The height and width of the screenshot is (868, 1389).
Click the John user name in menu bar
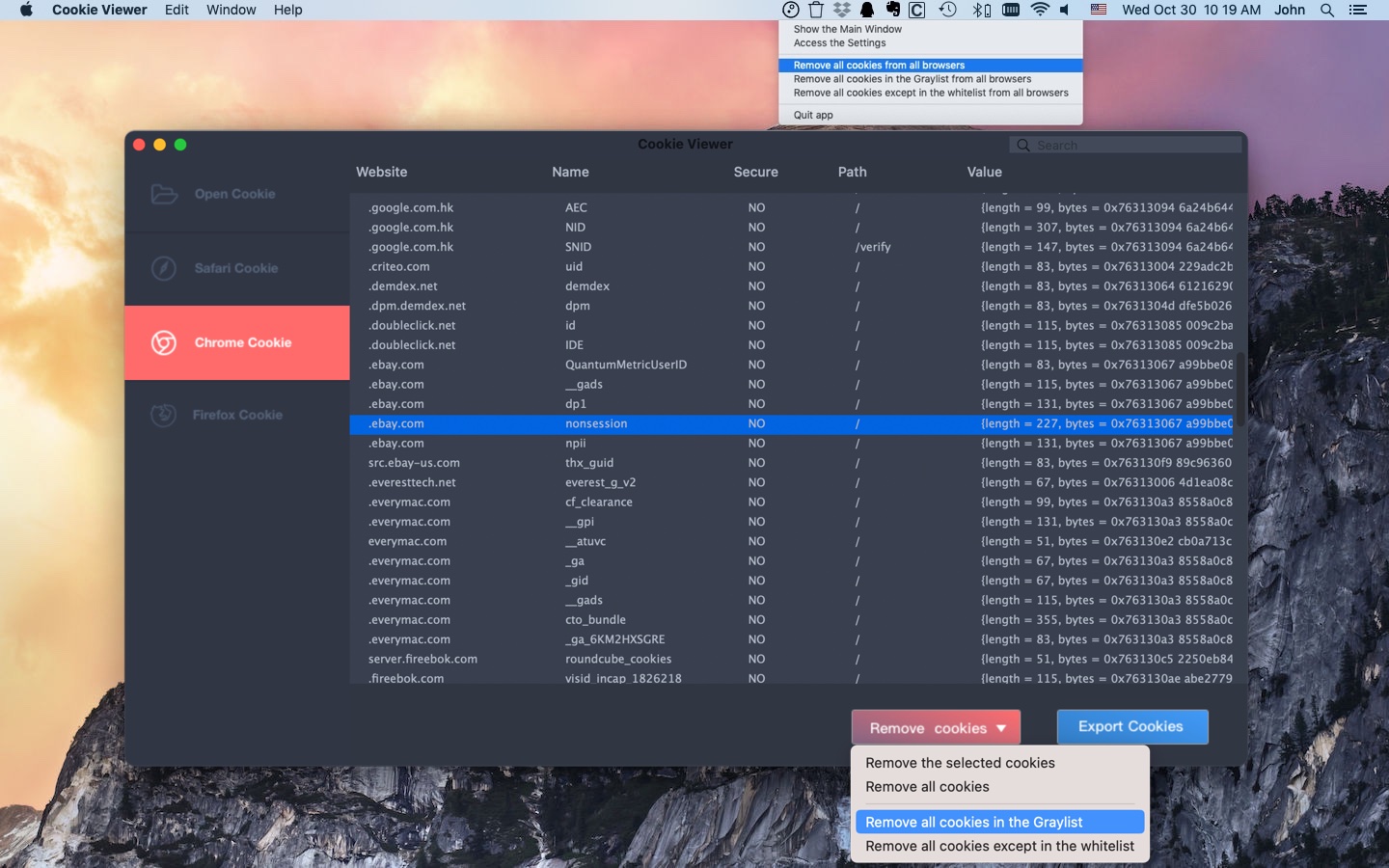pos(1290,10)
